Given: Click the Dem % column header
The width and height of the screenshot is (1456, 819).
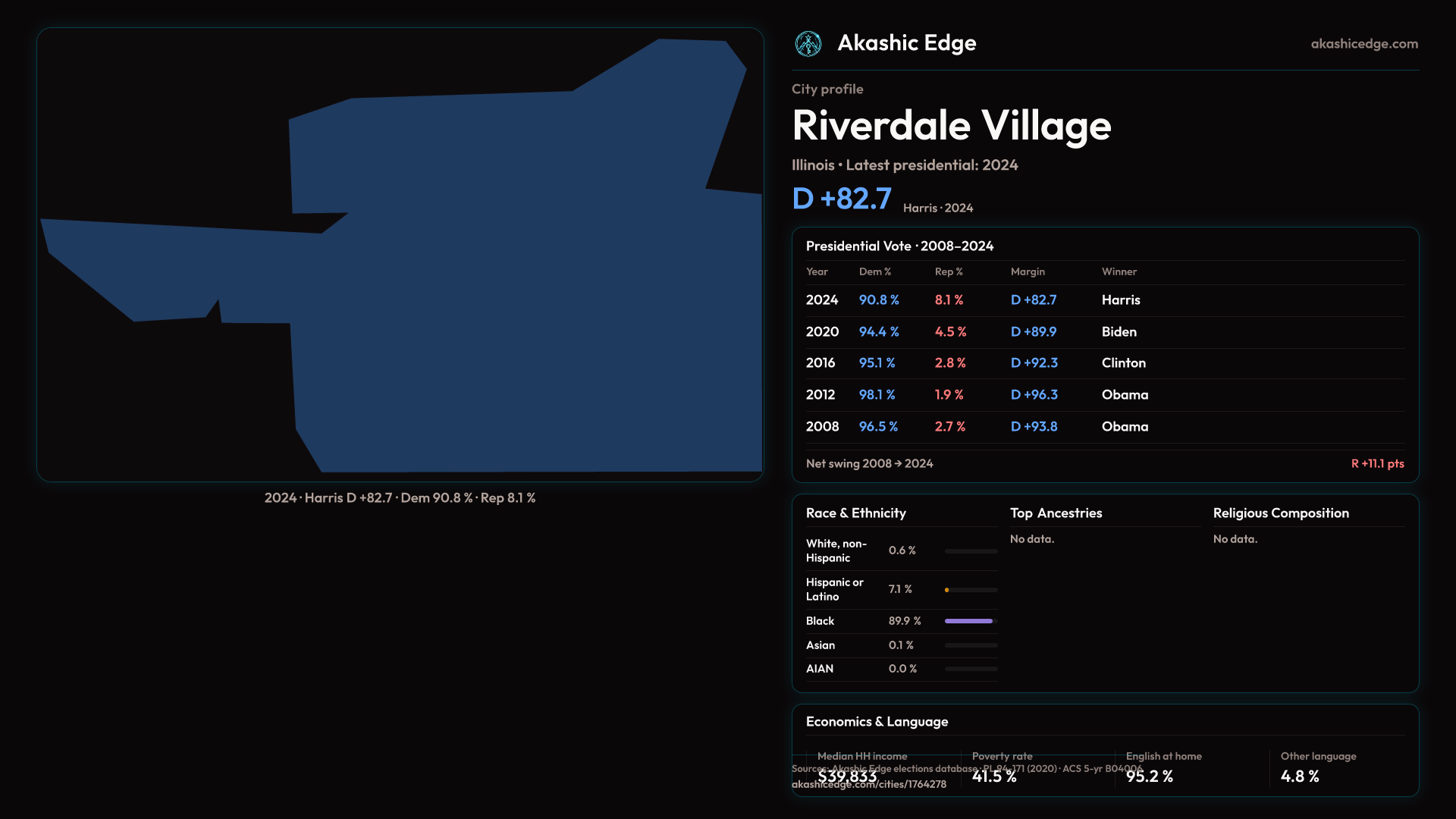Looking at the screenshot, I should [x=874, y=271].
